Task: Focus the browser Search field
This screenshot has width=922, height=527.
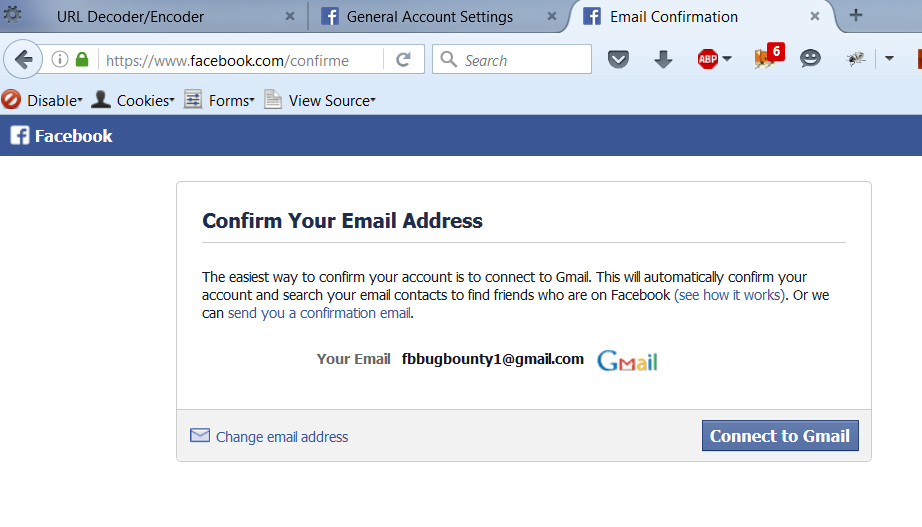Action: tap(522, 60)
